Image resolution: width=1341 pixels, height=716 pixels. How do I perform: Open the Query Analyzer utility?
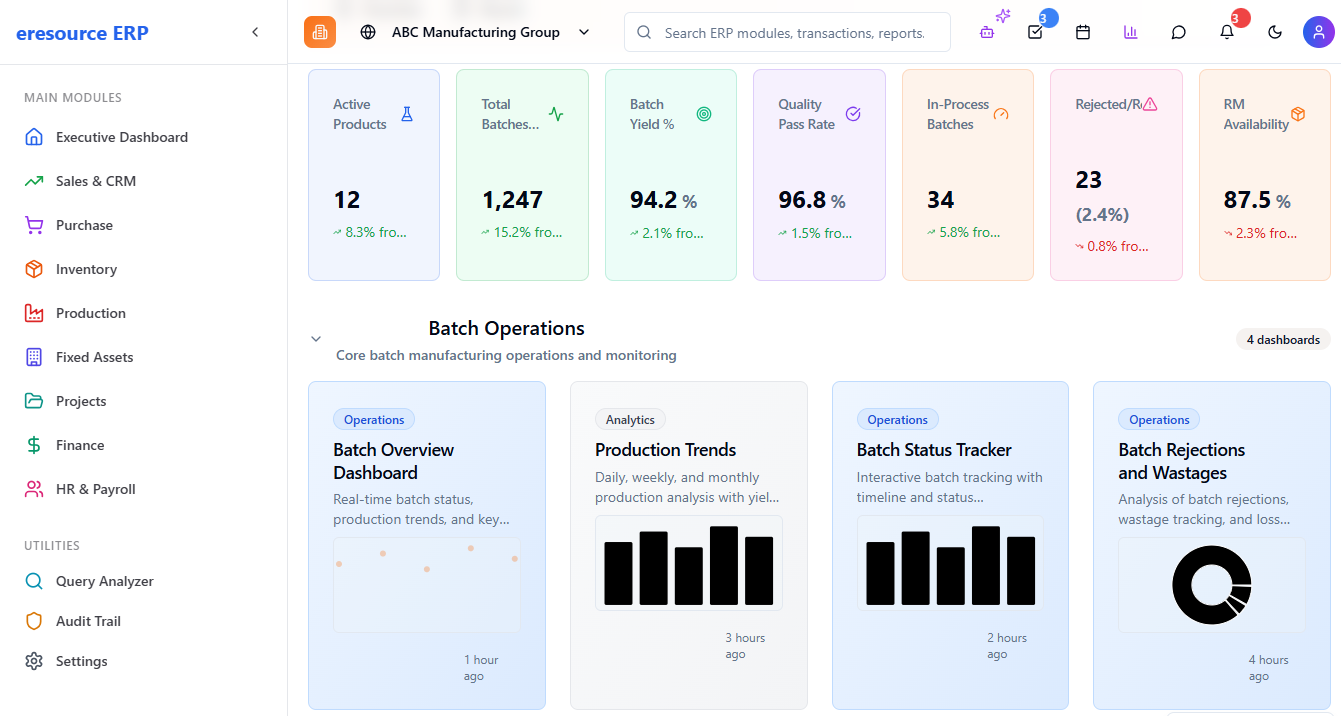tap(104, 581)
